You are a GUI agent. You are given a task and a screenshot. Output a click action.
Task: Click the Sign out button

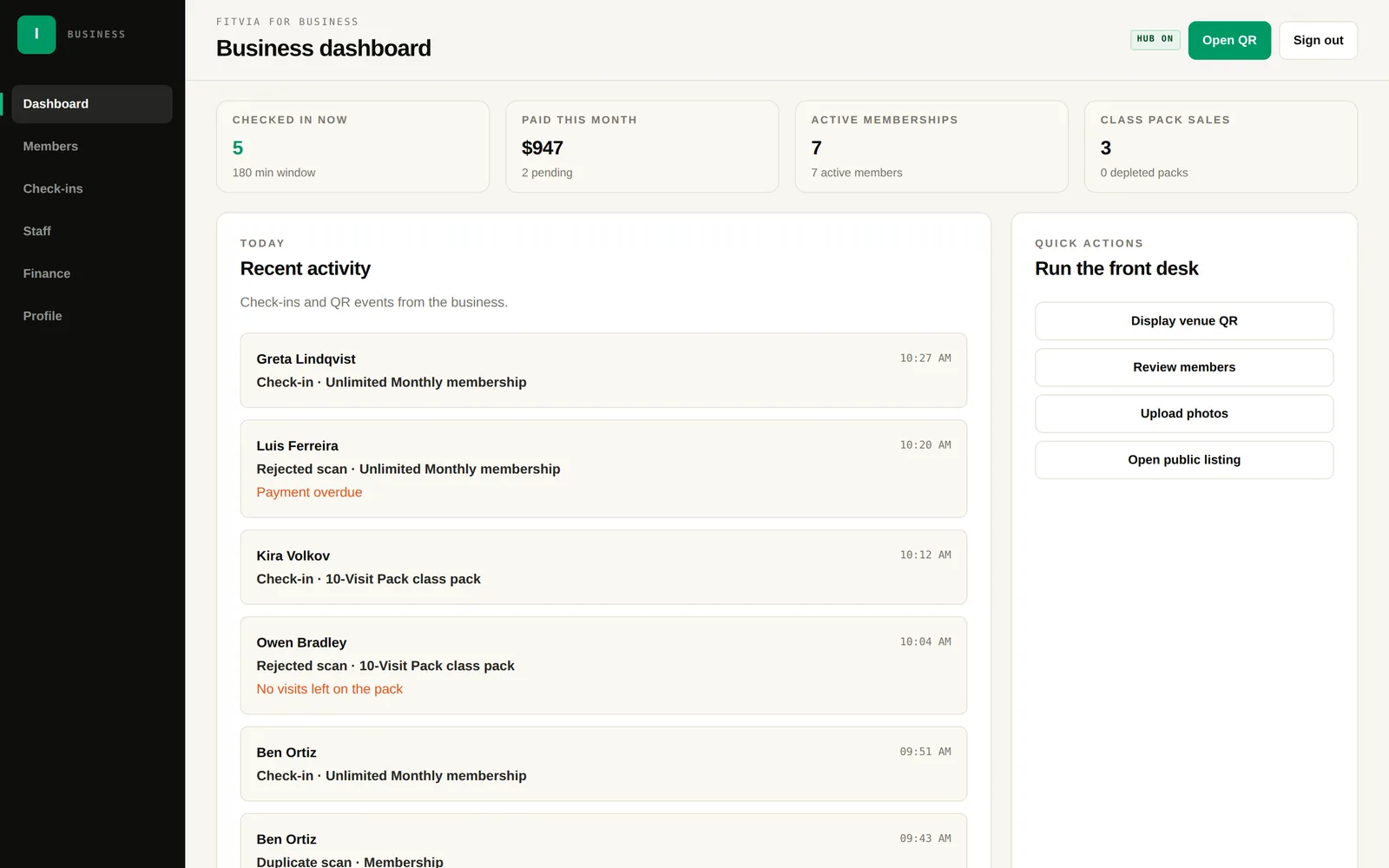coord(1318,41)
